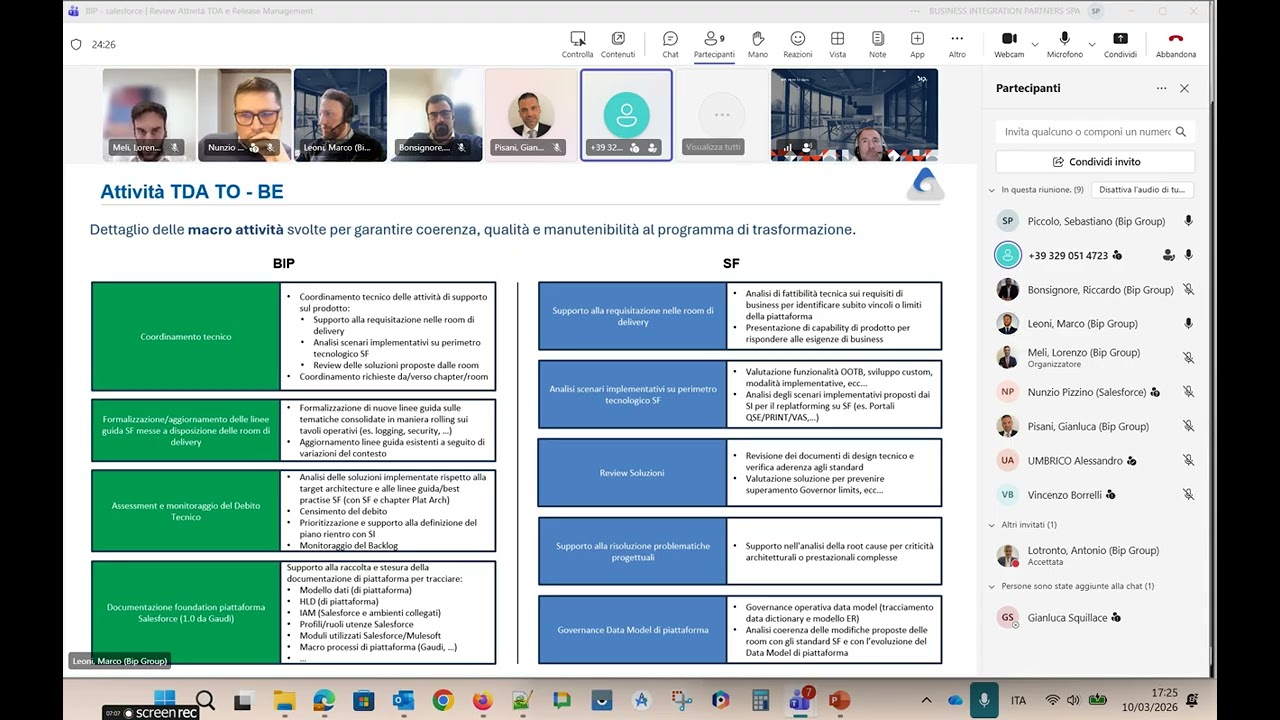Open clock showing 17:25 10/03/2026
Image resolution: width=1280 pixels, height=720 pixels.
[1150, 699]
